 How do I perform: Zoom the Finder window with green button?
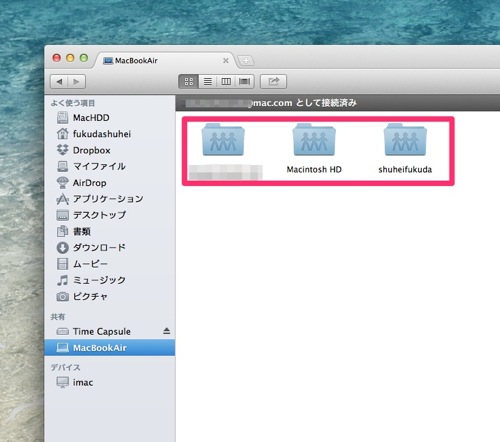pos(84,58)
